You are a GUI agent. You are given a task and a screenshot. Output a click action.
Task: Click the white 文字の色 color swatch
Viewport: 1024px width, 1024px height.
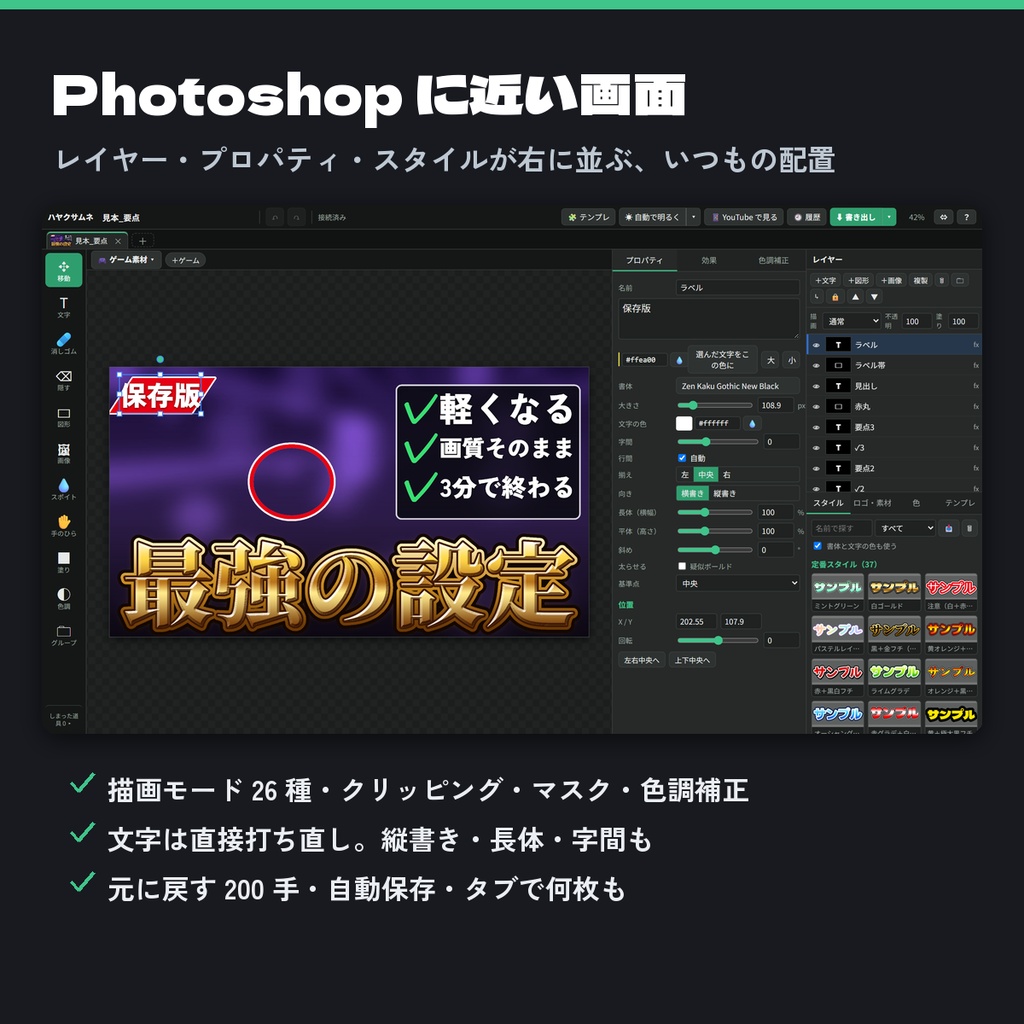684,423
